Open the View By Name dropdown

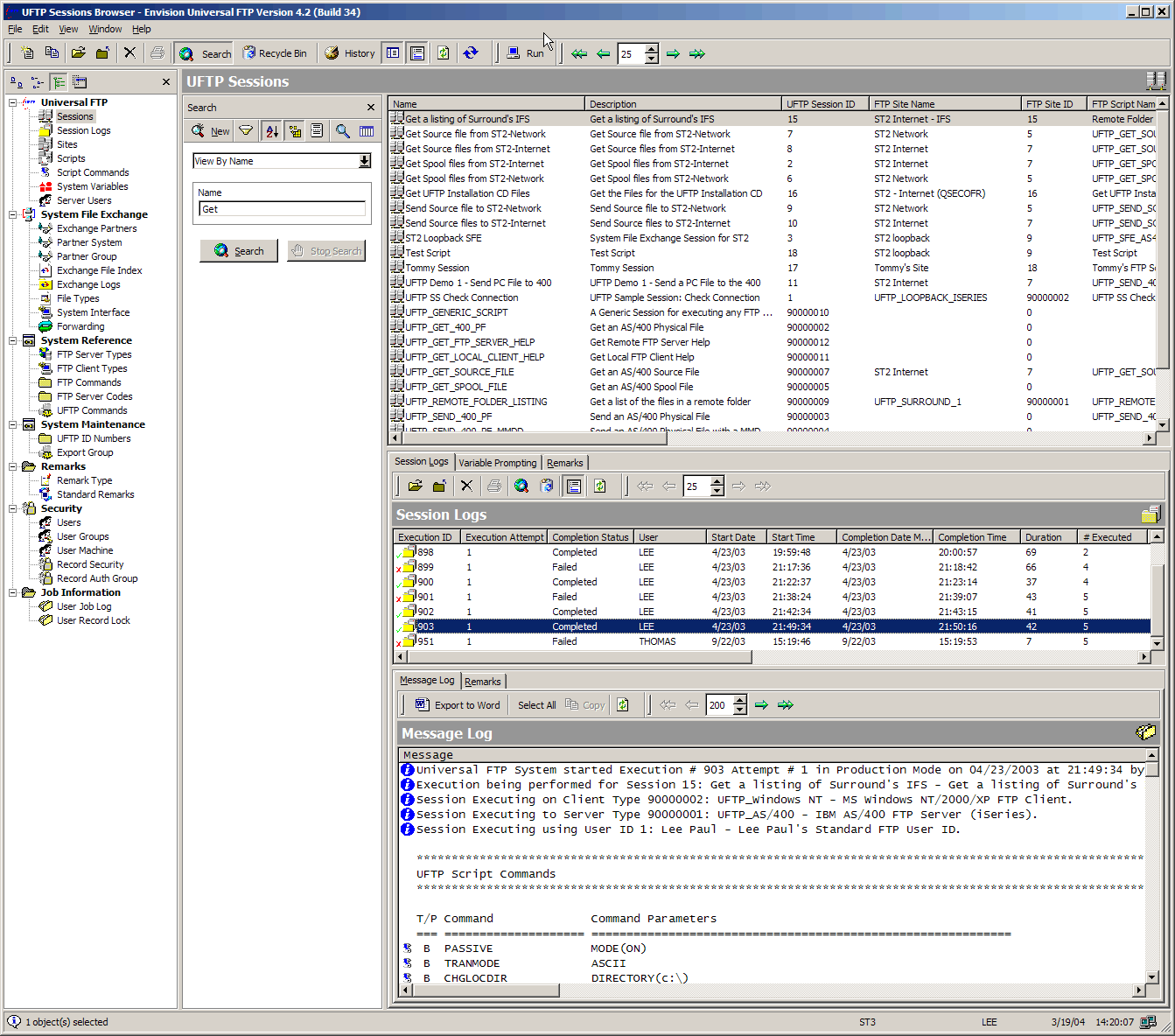(365, 161)
